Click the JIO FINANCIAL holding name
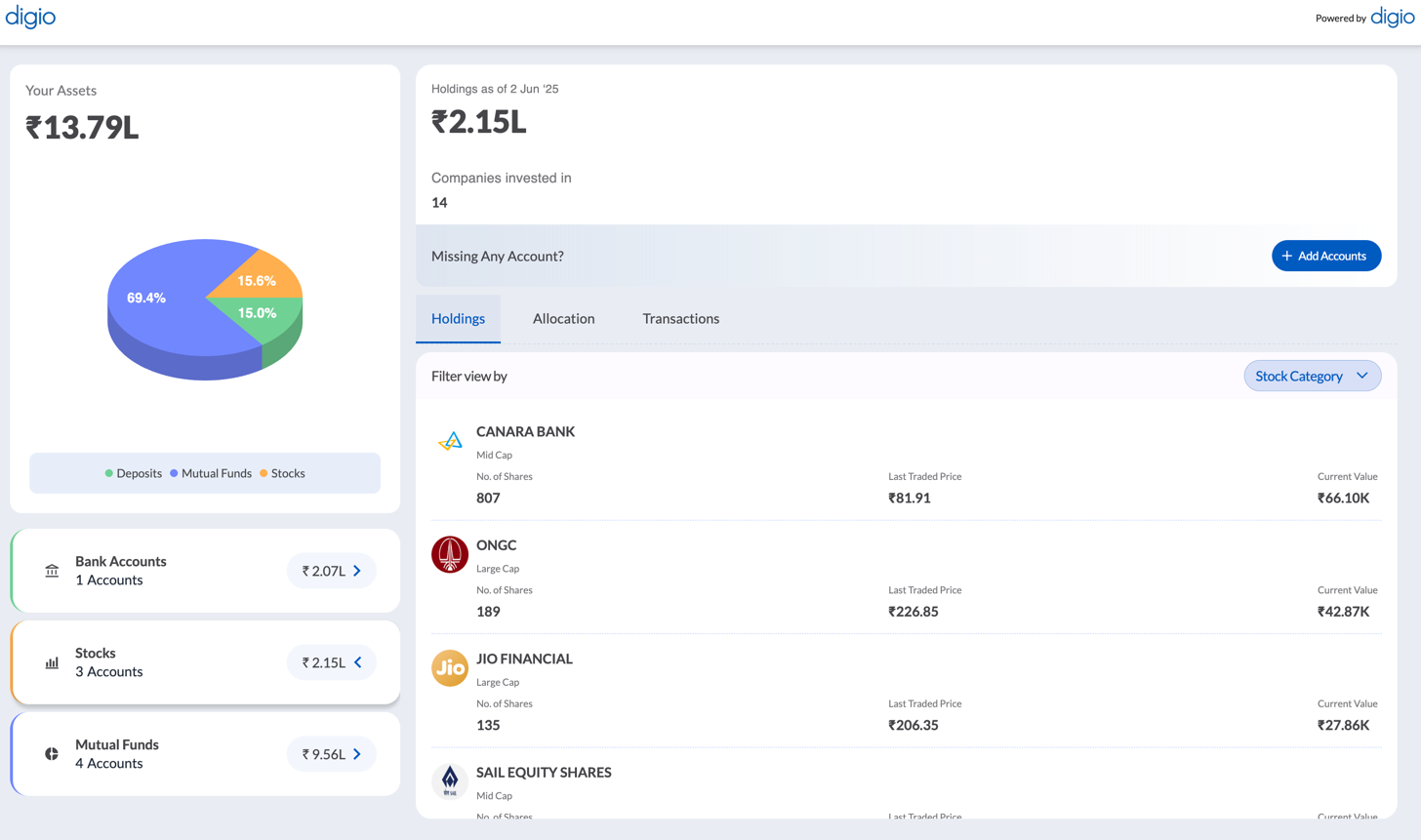Screen dimensions: 1421x840 [x=524, y=659]
